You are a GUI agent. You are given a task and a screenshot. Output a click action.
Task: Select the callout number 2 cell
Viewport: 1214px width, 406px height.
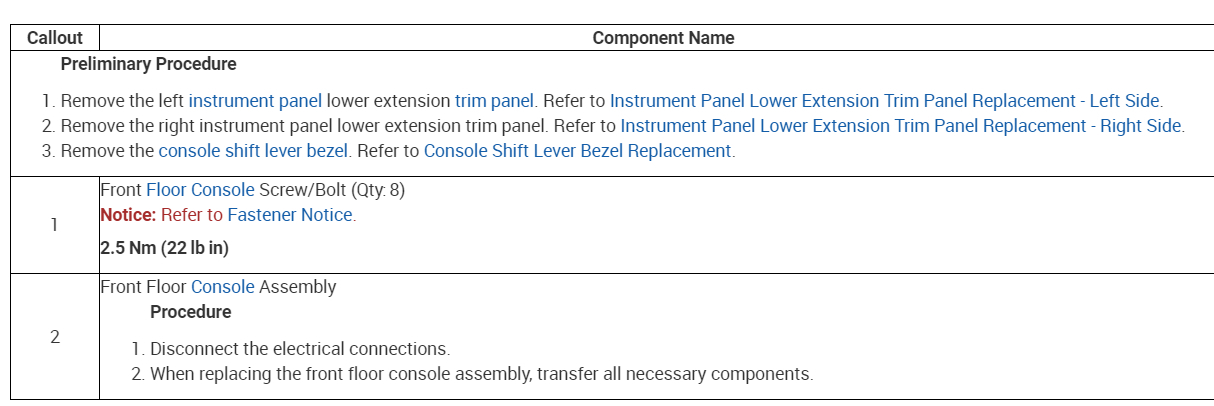click(54, 337)
